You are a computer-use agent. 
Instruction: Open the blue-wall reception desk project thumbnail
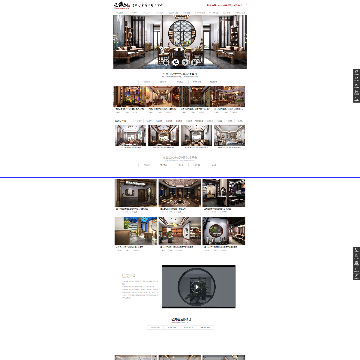(136, 231)
